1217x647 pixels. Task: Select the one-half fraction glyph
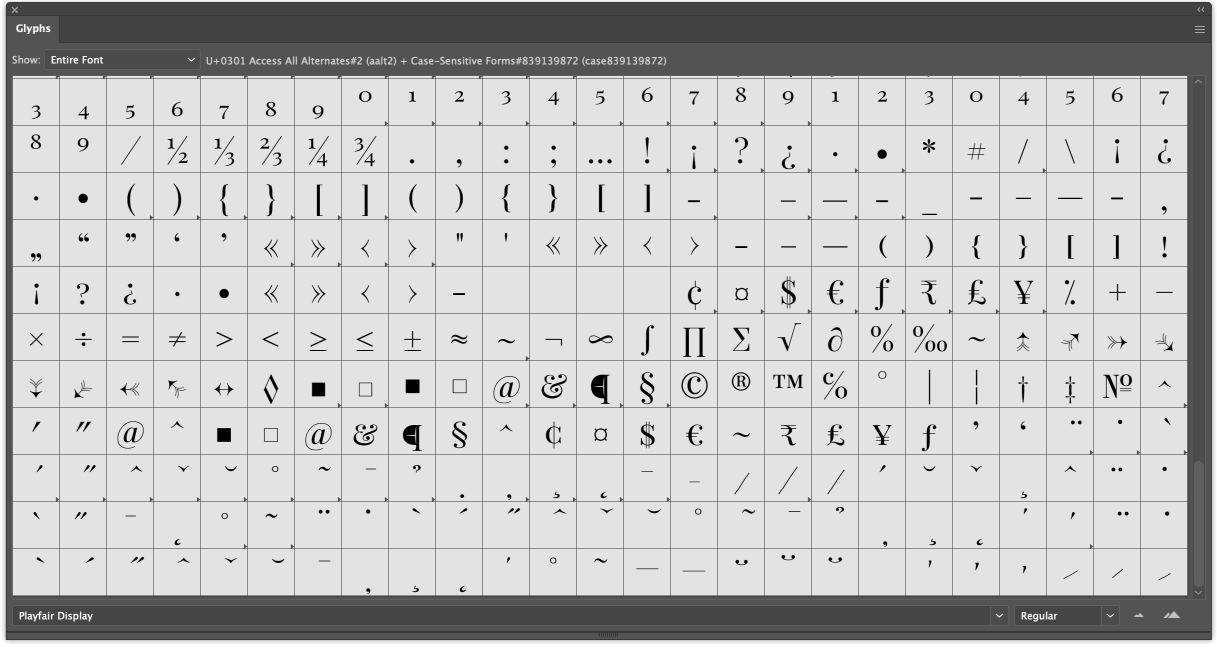click(177, 150)
